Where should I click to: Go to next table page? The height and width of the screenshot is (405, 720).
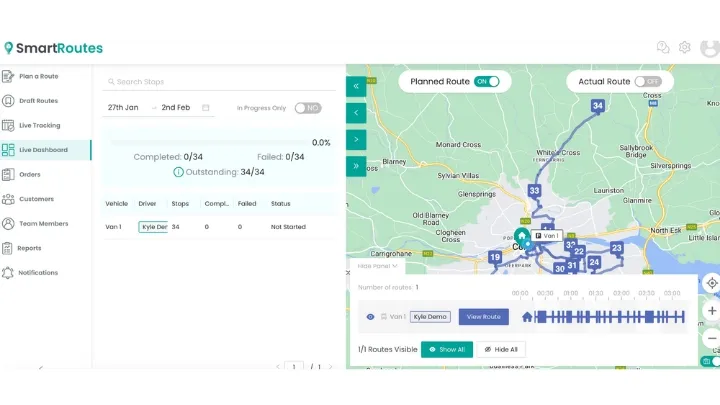[330, 366]
